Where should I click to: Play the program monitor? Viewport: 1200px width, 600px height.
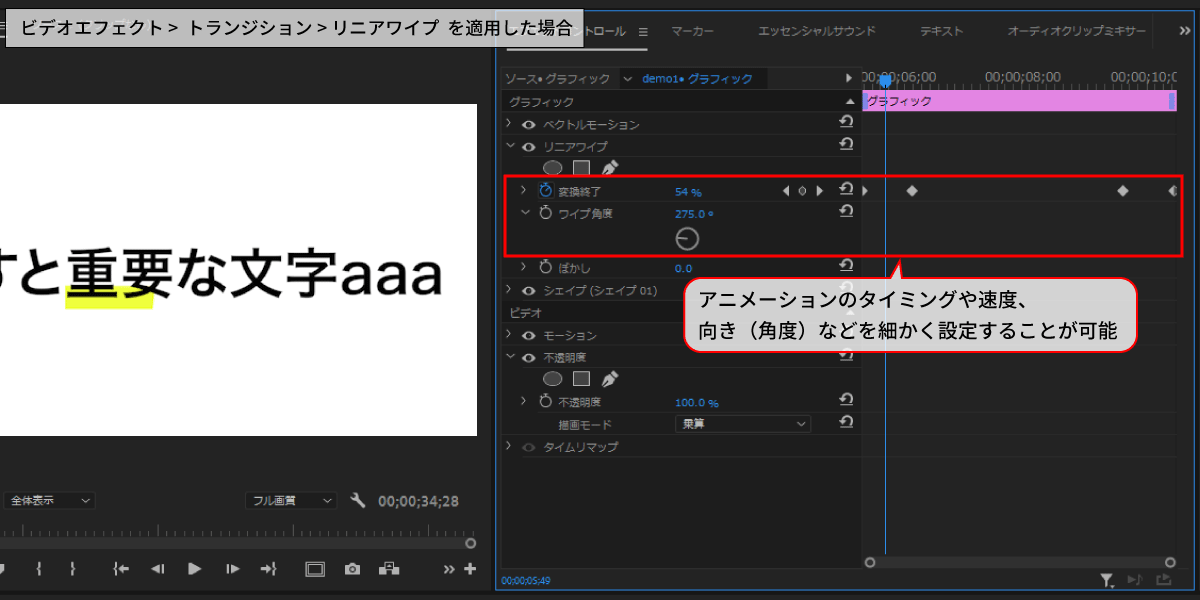pyautogui.click(x=195, y=569)
